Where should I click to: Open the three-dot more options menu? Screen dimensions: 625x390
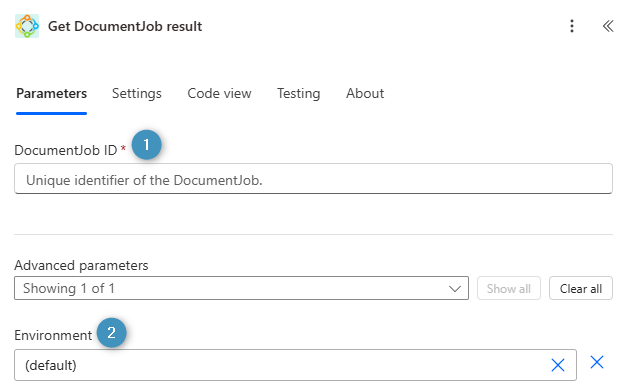572,26
